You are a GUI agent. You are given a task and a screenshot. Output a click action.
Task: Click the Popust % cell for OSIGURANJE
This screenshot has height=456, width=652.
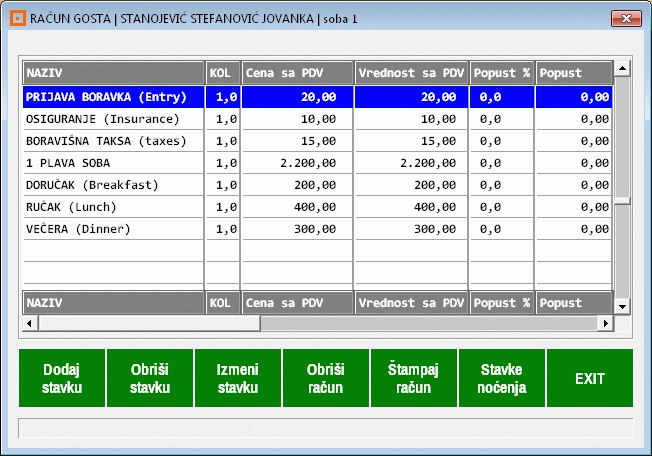502,119
